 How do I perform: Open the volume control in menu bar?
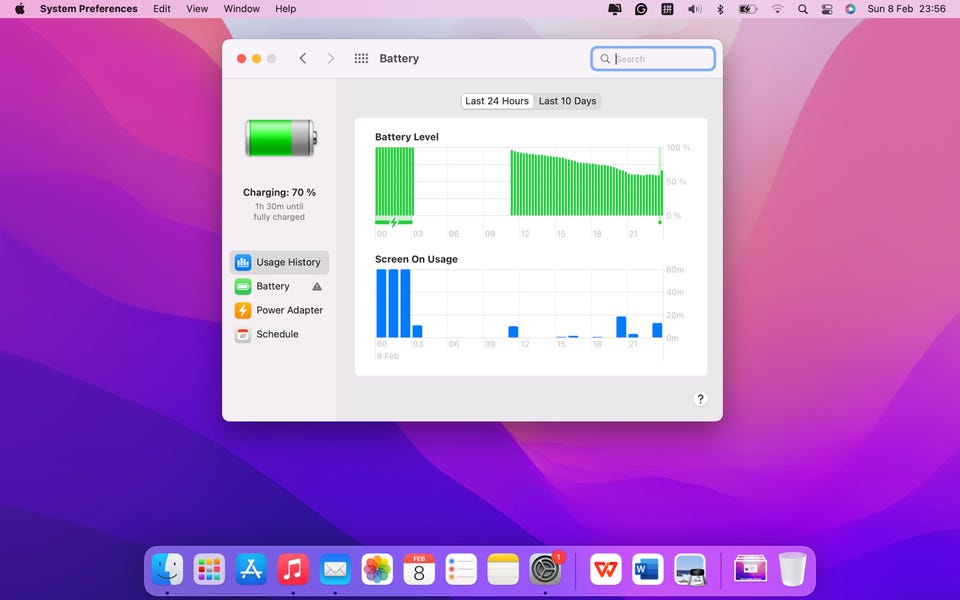click(x=694, y=9)
